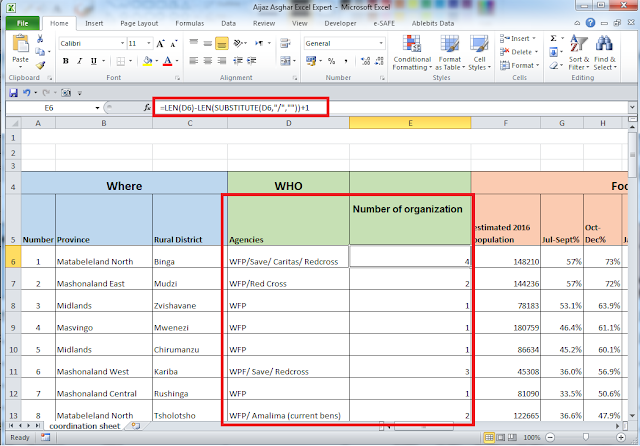This screenshot has width=640, height=446.
Task: Click the Clear eraser icon
Action: pos(553,65)
